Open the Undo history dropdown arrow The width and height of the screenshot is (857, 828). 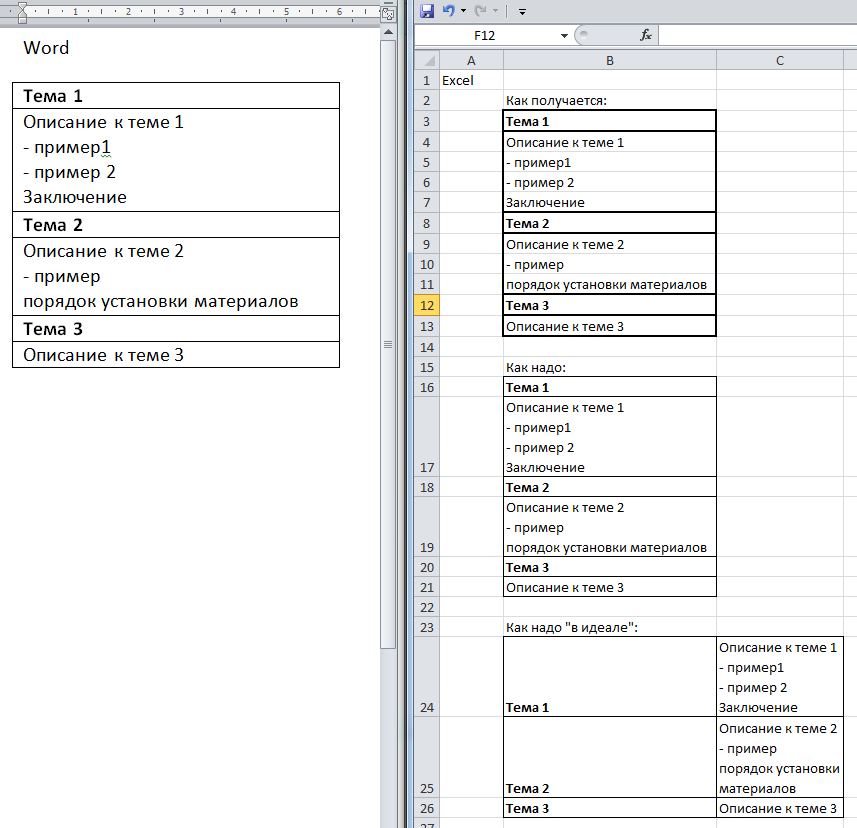point(464,12)
